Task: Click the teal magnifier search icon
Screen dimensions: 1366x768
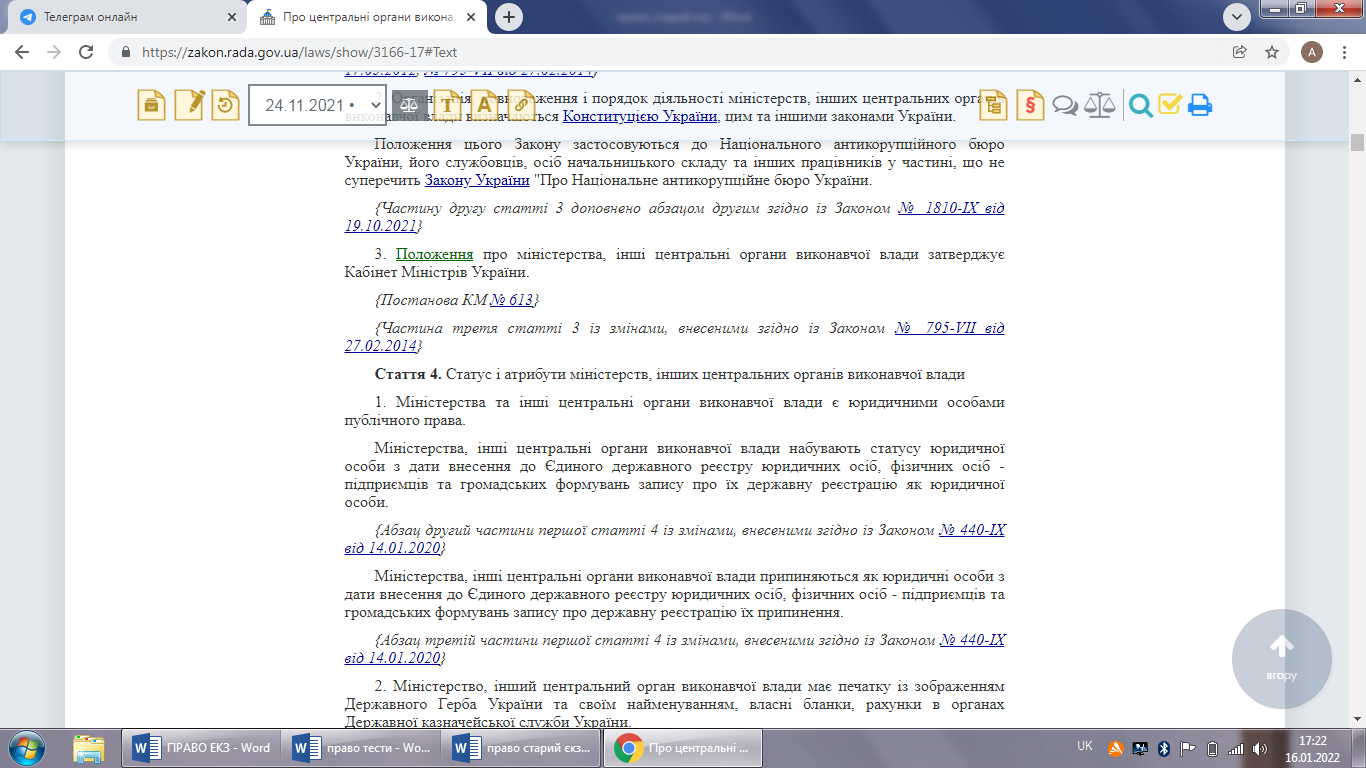Action: coord(1140,105)
